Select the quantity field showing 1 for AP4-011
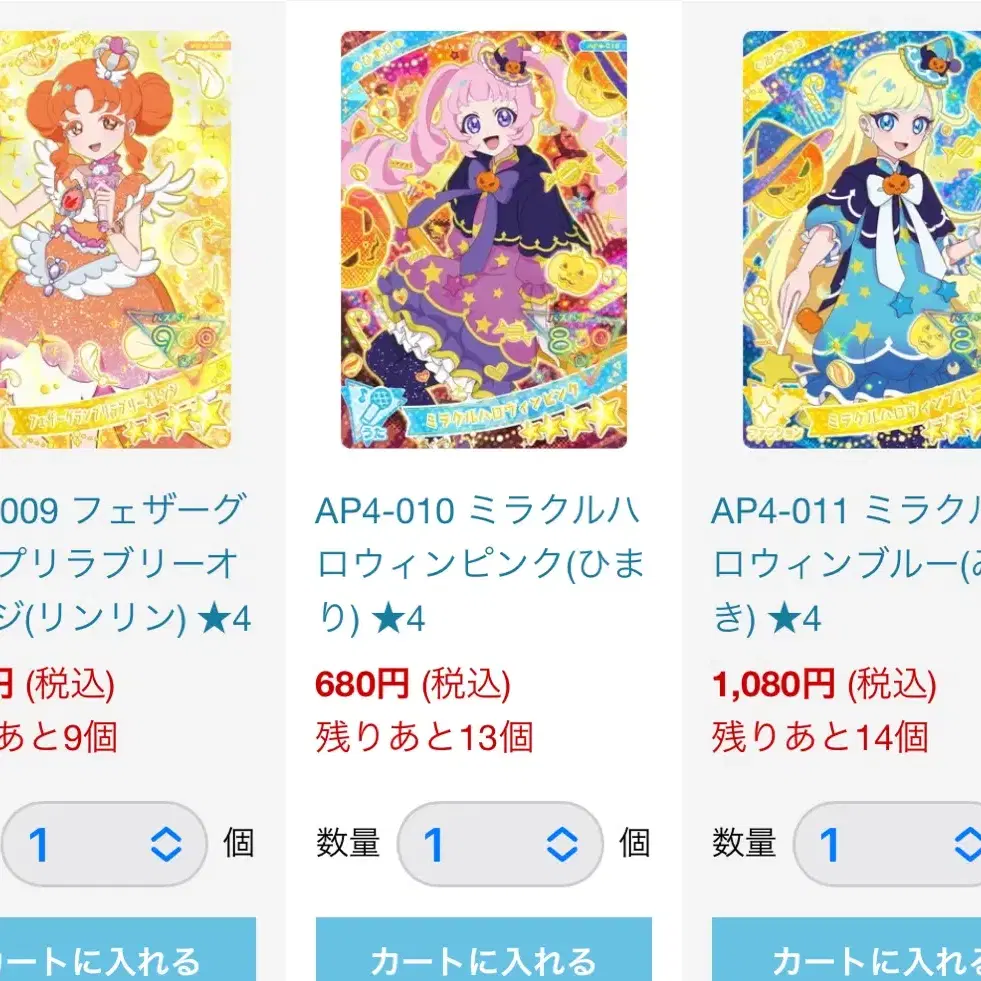 click(x=887, y=844)
